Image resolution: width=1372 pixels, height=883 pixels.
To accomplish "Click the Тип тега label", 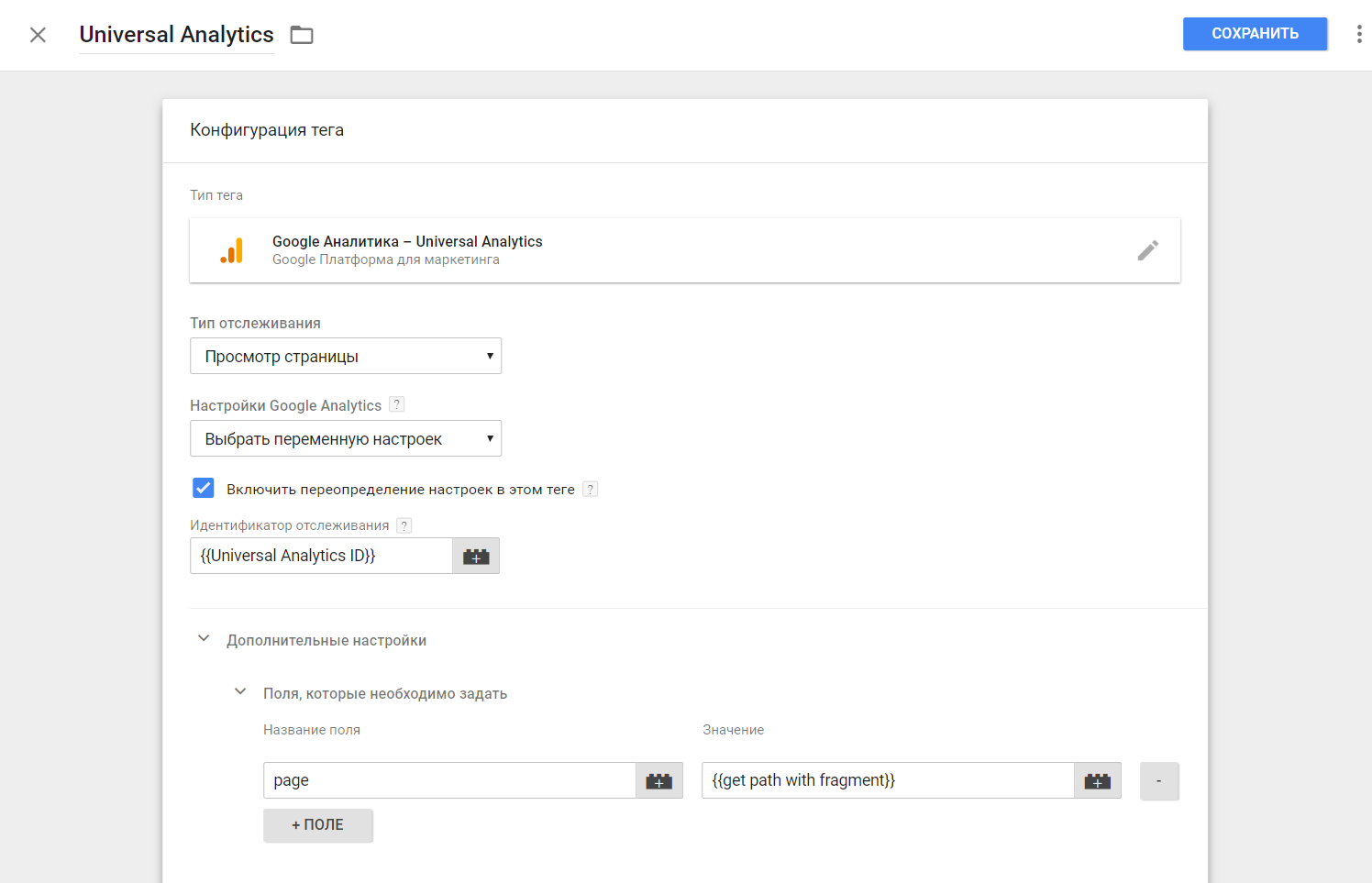I will point(216,195).
